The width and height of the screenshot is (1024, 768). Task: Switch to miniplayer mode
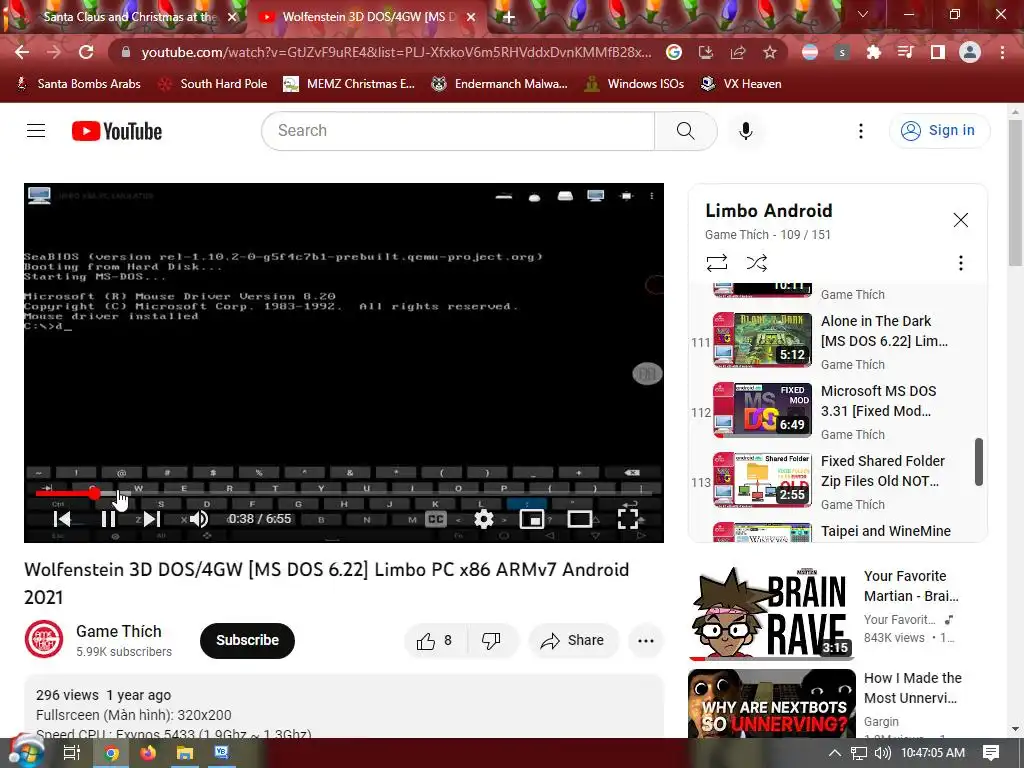pos(532,519)
